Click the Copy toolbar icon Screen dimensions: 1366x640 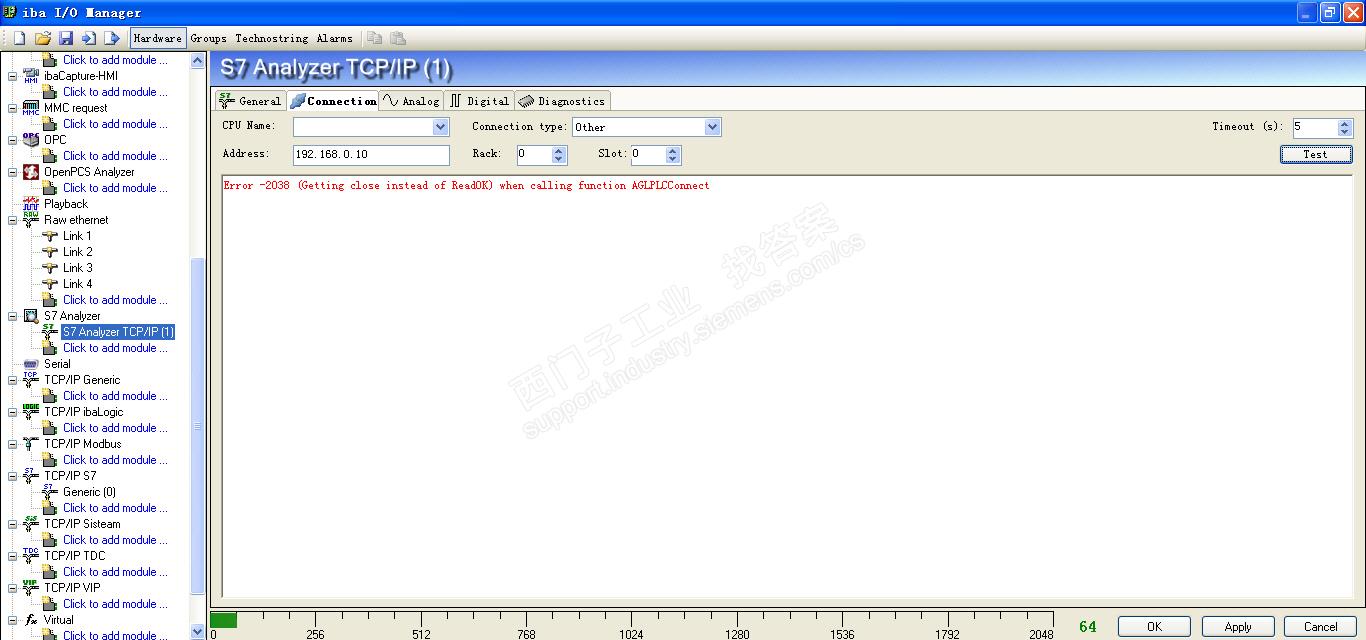pos(375,38)
